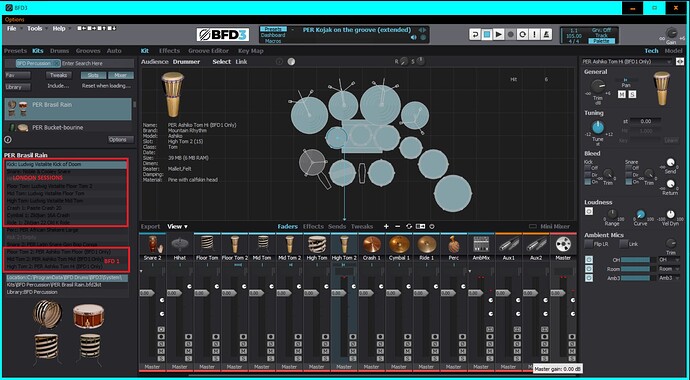The image size is (690, 380).
Task: Click the Slots button
Action: tap(93, 75)
